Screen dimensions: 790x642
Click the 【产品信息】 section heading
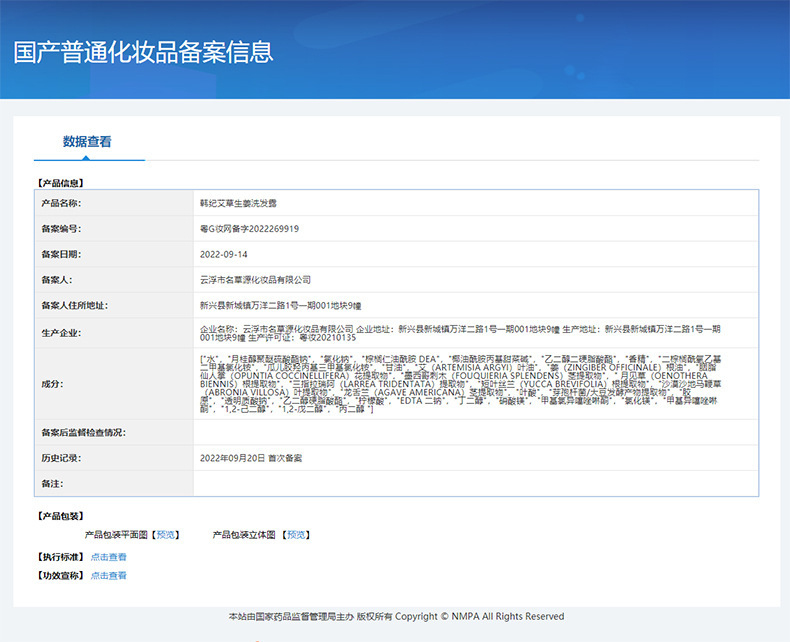click(x=60, y=183)
